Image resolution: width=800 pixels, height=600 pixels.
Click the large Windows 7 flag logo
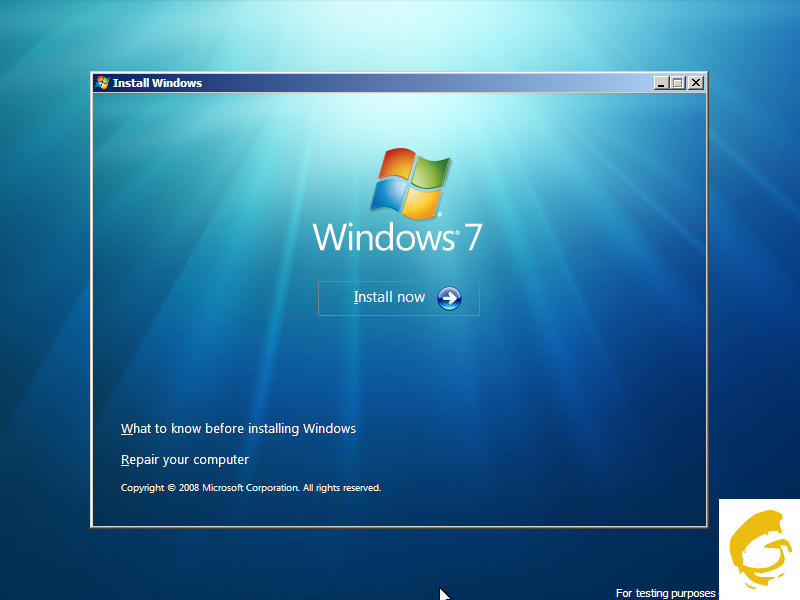point(411,183)
